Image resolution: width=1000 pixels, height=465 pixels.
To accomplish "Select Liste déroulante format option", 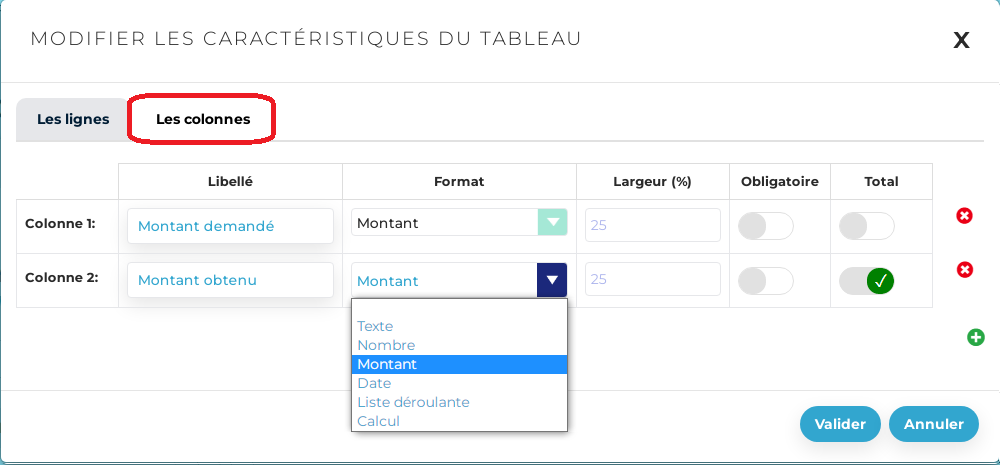I will 413,402.
